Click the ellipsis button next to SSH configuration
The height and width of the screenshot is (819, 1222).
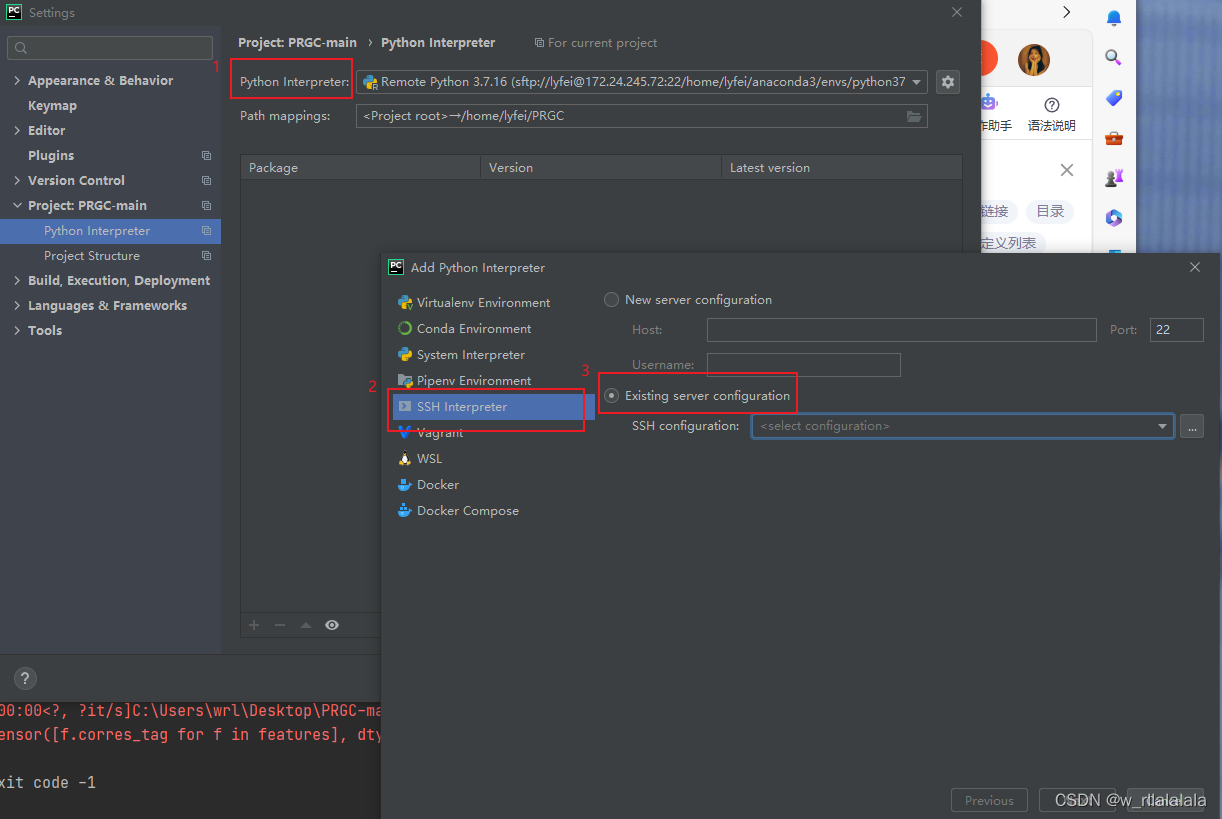click(x=1191, y=426)
